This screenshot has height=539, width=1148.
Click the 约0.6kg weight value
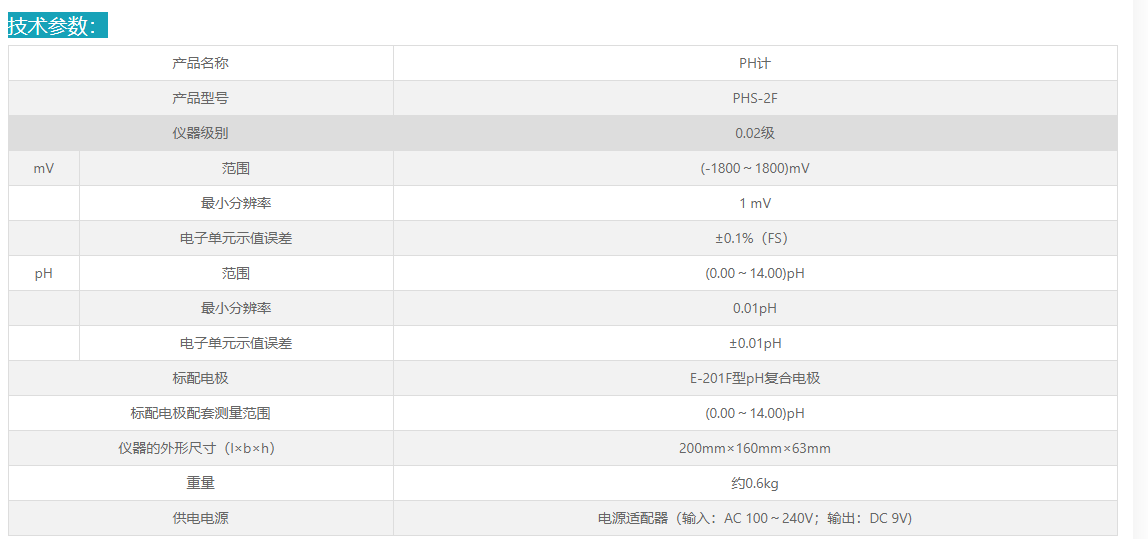(x=754, y=483)
